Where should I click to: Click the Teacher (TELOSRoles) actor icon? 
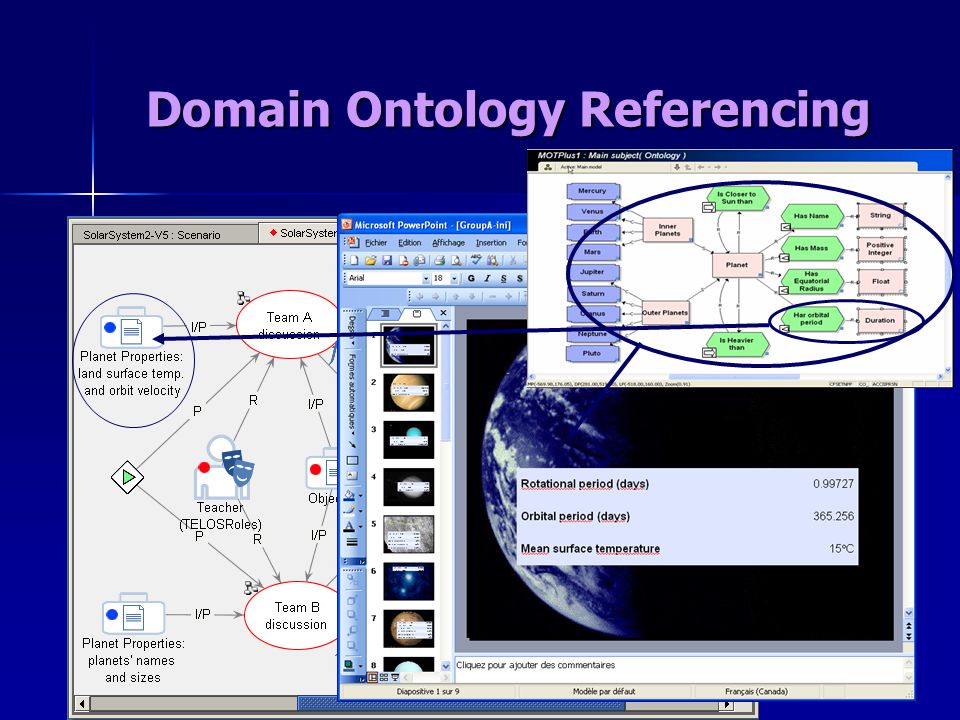[x=222, y=468]
